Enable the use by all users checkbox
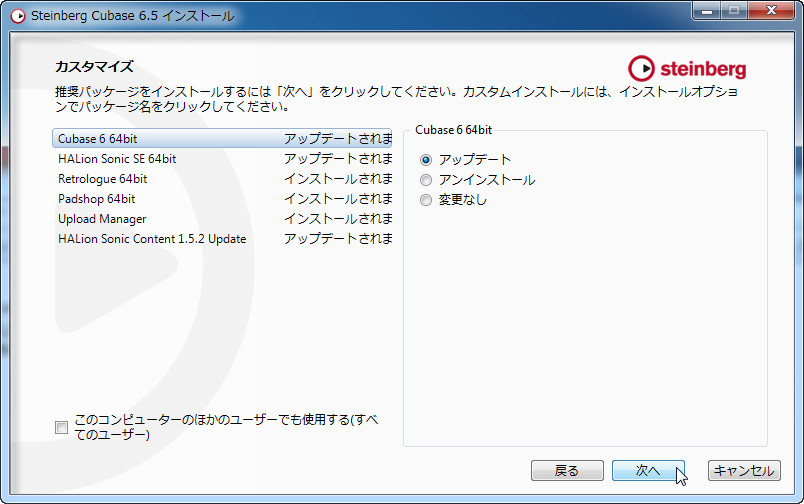The height and width of the screenshot is (504, 804). [62, 427]
